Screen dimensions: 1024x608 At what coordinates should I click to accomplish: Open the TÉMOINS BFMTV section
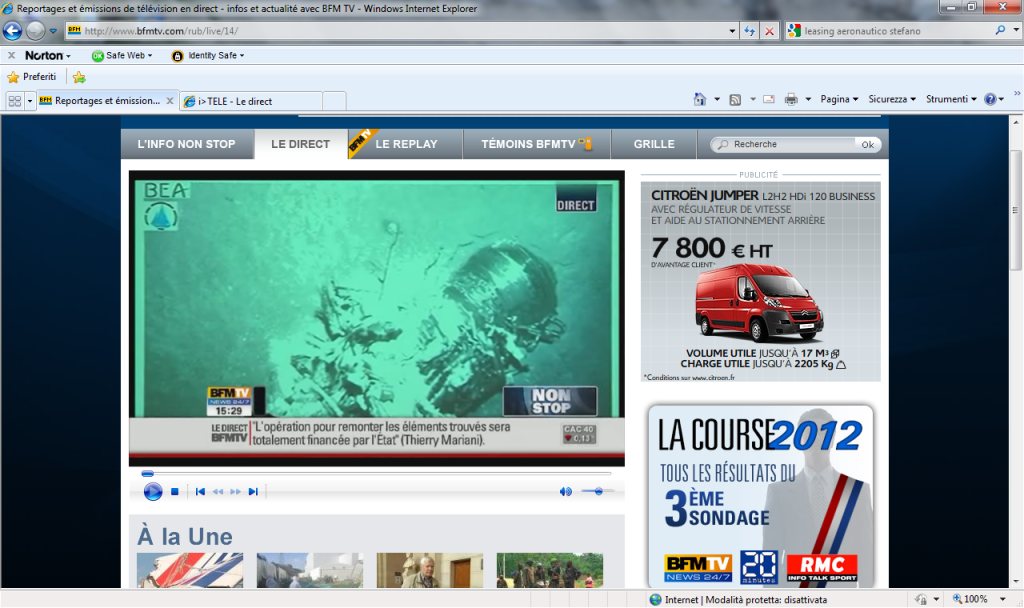coord(536,144)
